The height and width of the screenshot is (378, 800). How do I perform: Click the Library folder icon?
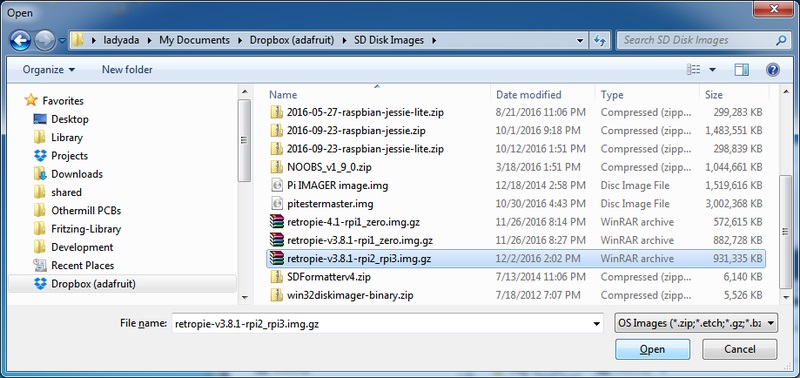coord(40,137)
